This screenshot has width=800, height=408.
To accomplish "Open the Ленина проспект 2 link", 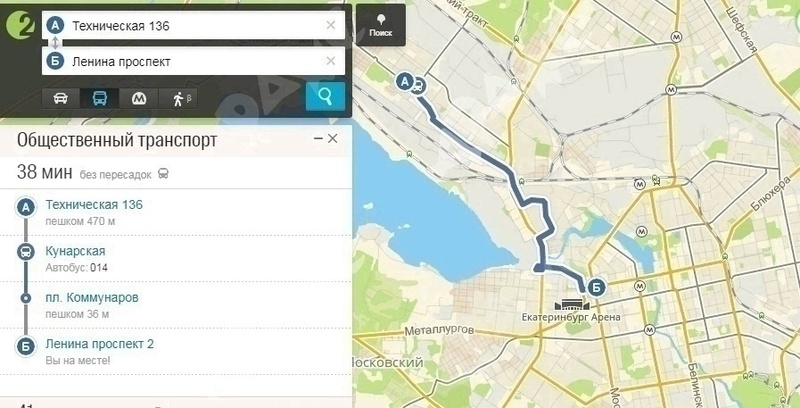I will (x=99, y=344).
